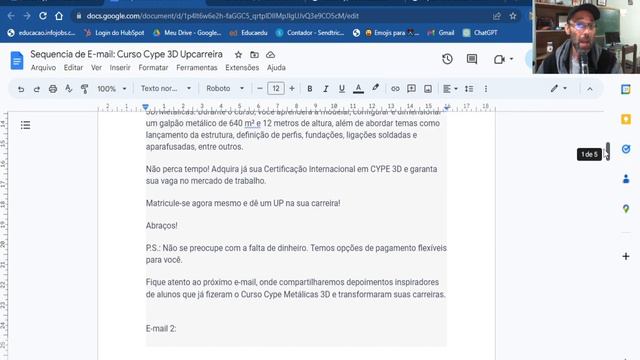This screenshot has width=640, height=360.
Task: Open the Login do HubSpot bookmark
Action: pyautogui.click(x=114, y=33)
